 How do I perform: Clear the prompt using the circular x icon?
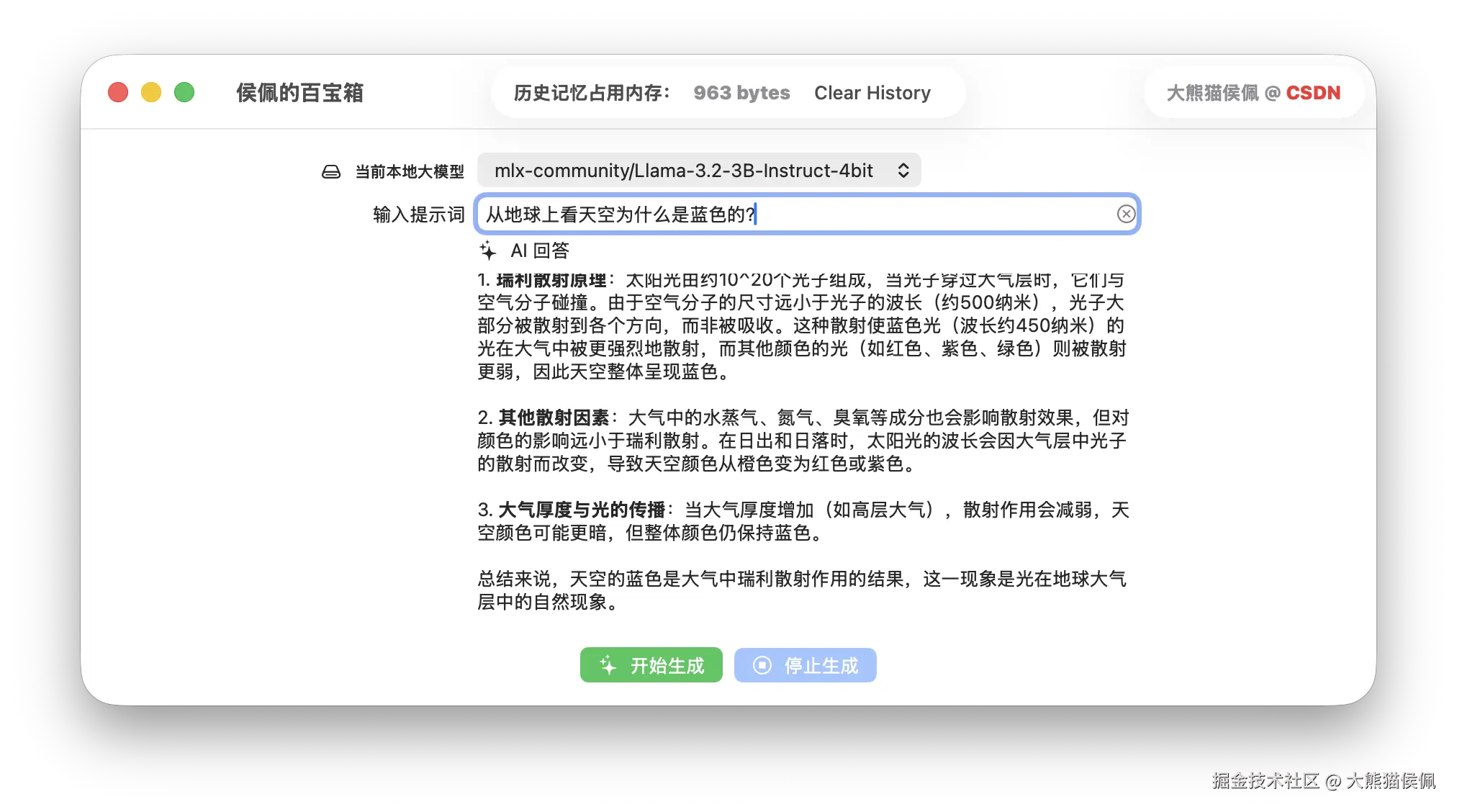pos(1126,214)
